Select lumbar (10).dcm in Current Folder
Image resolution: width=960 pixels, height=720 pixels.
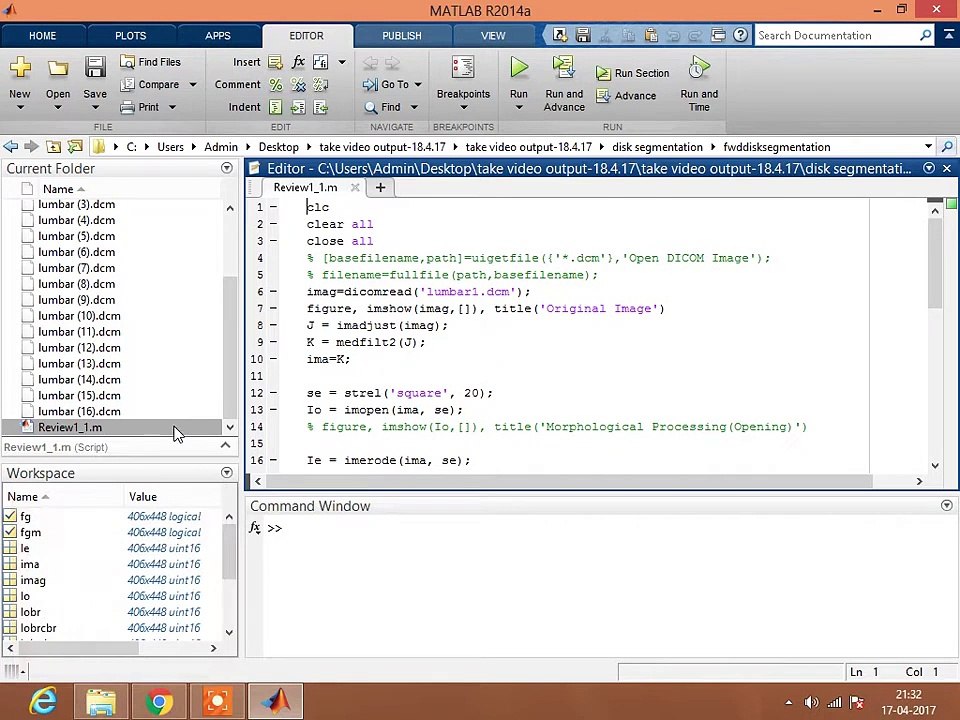[x=79, y=316]
